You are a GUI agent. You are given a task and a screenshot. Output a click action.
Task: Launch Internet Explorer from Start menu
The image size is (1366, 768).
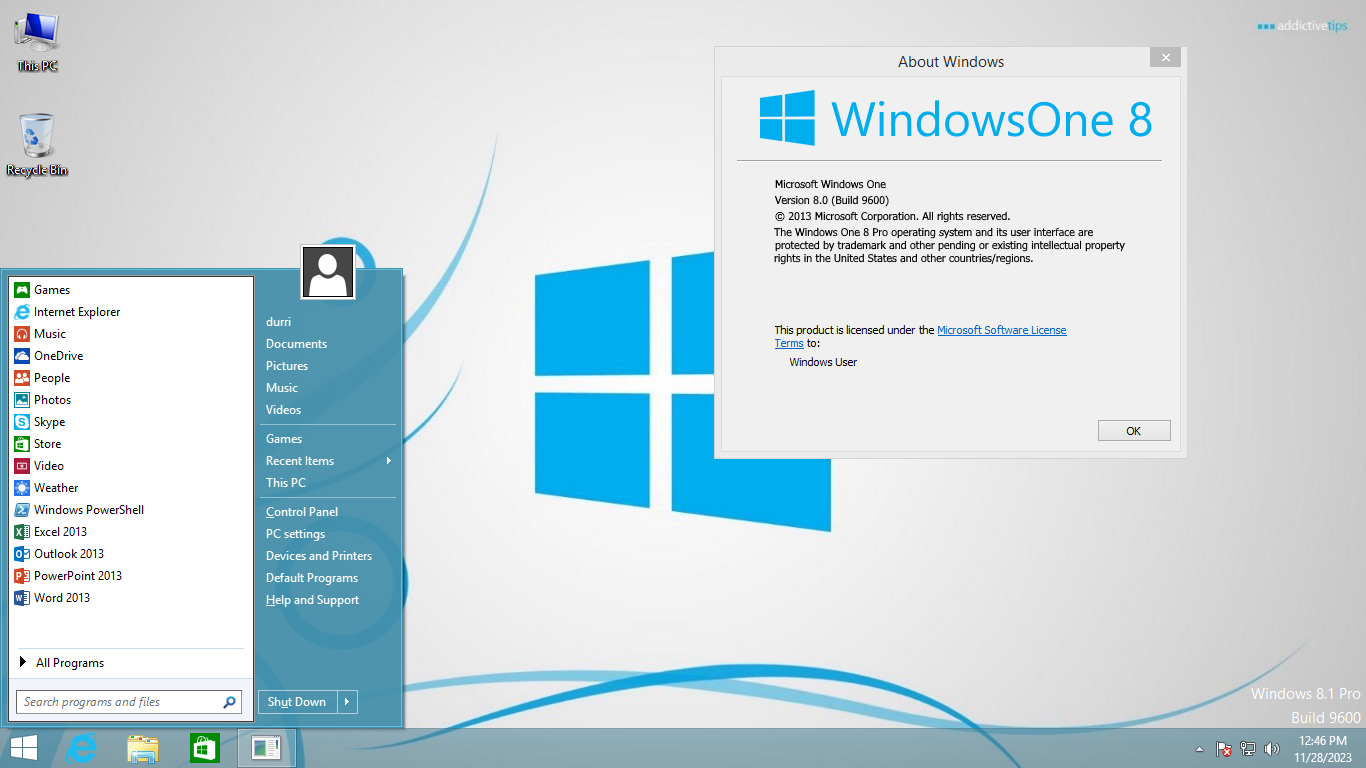[x=131, y=312]
